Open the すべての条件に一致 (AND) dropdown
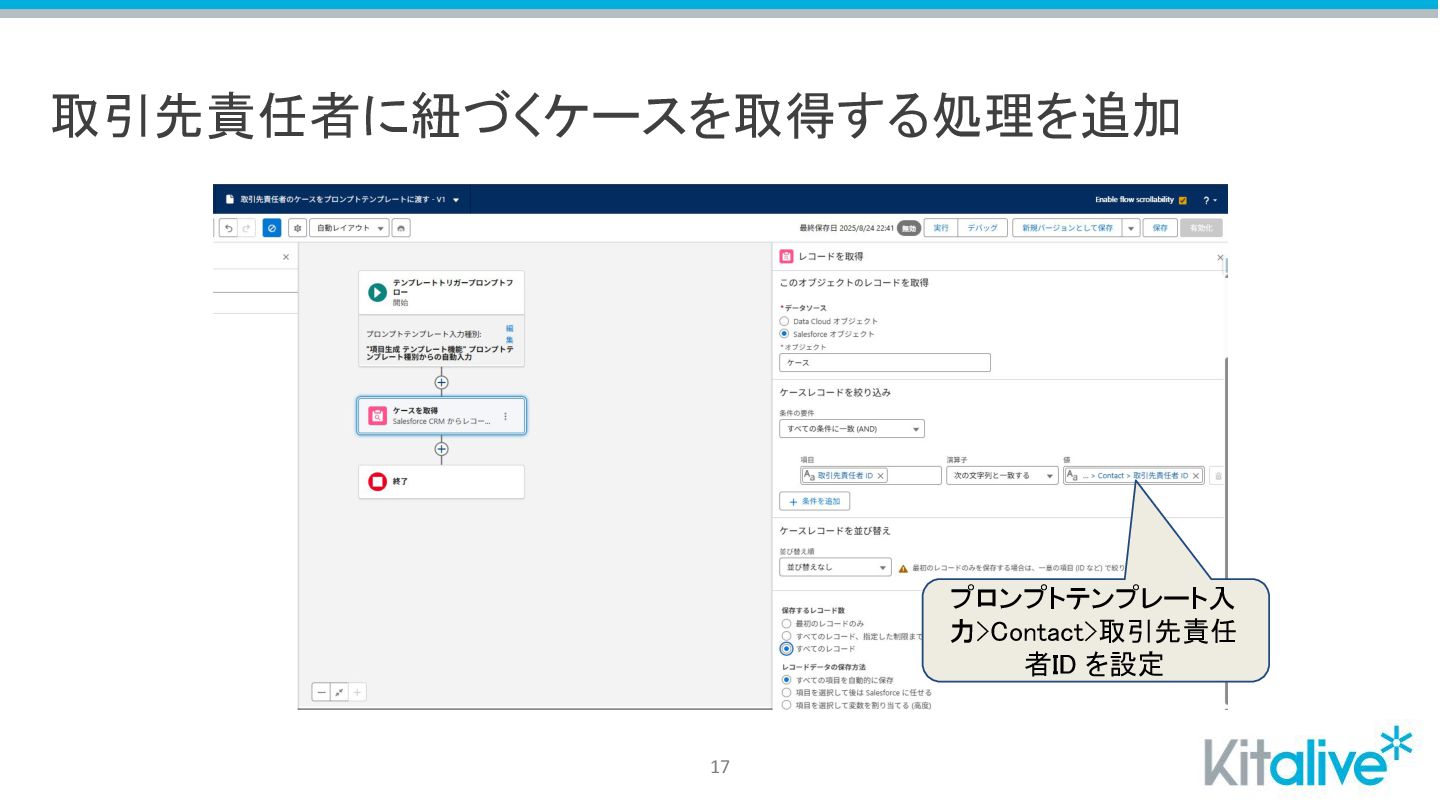This screenshot has width=1440, height=810. pyautogui.click(x=852, y=429)
